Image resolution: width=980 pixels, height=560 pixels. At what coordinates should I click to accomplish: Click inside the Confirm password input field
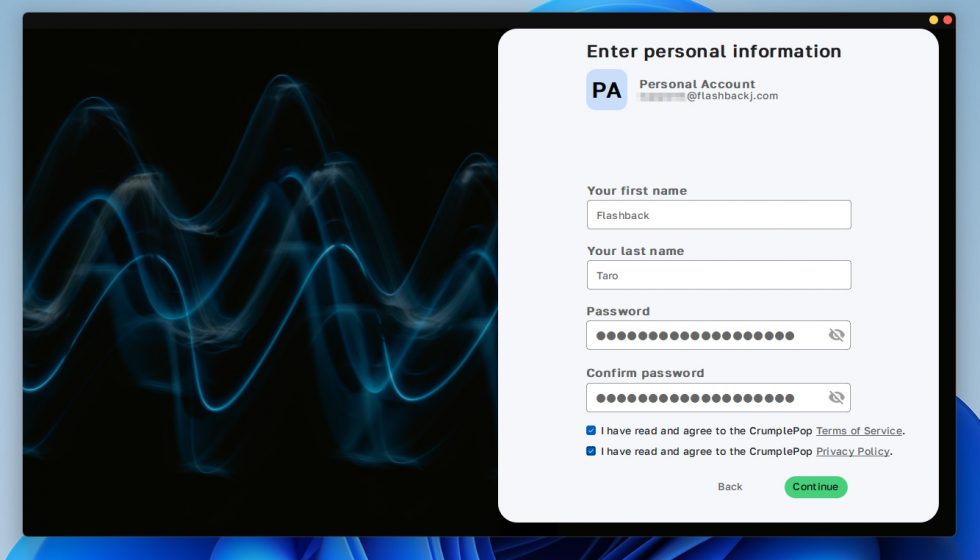tap(718, 398)
